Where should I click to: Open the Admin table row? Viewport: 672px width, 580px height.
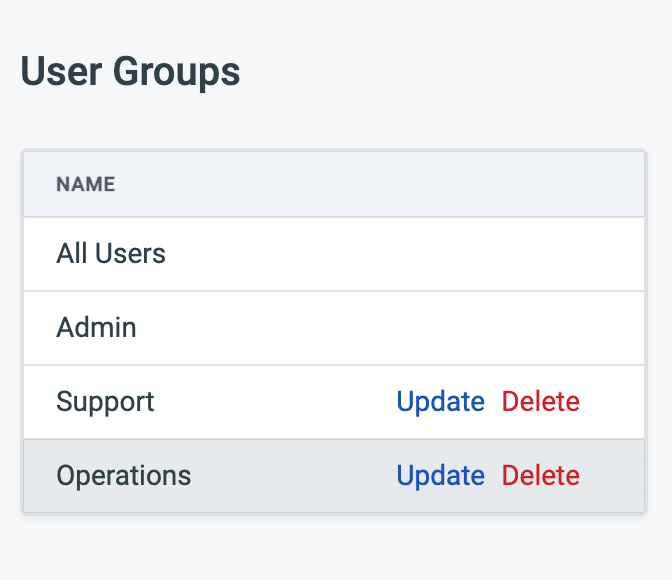point(334,328)
